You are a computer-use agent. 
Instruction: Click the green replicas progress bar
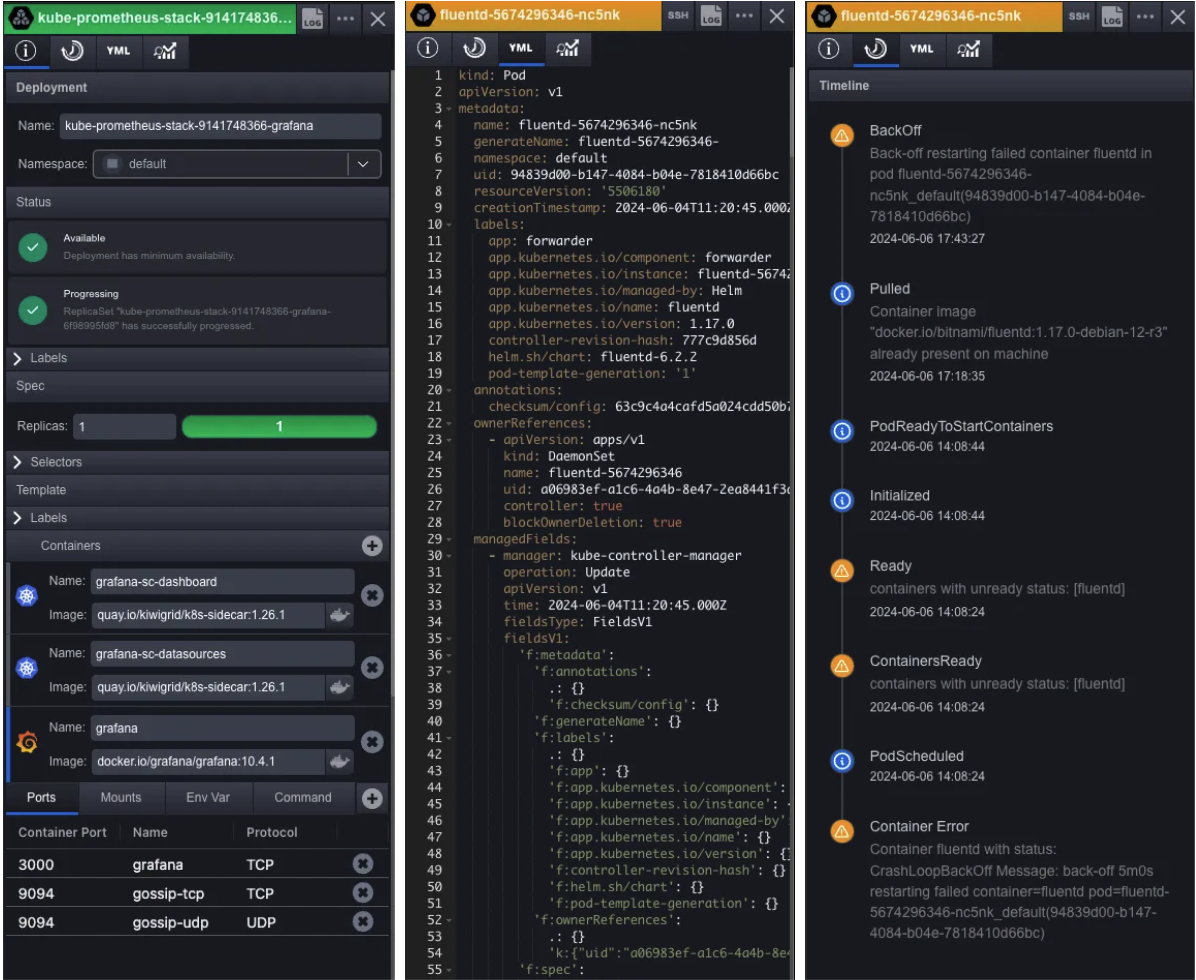[x=279, y=426]
